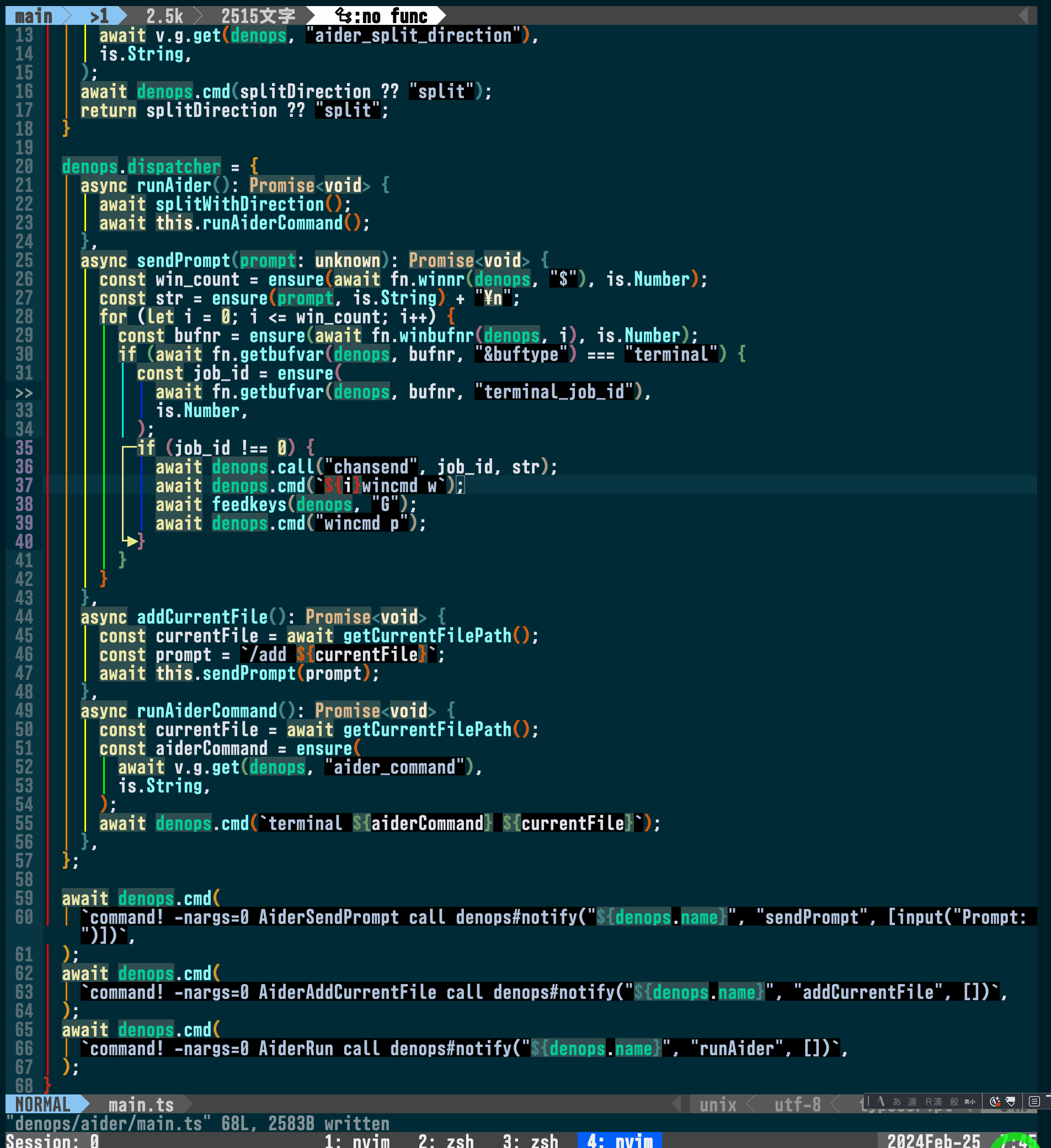Click the 'Session: 0' tmux label
The height and width of the screenshot is (1148, 1051).
click(52, 1140)
